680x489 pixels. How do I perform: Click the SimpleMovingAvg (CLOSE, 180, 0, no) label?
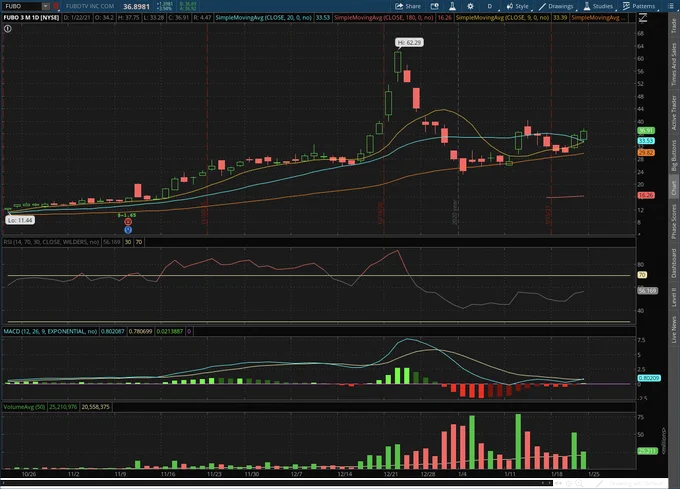coord(384,18)
